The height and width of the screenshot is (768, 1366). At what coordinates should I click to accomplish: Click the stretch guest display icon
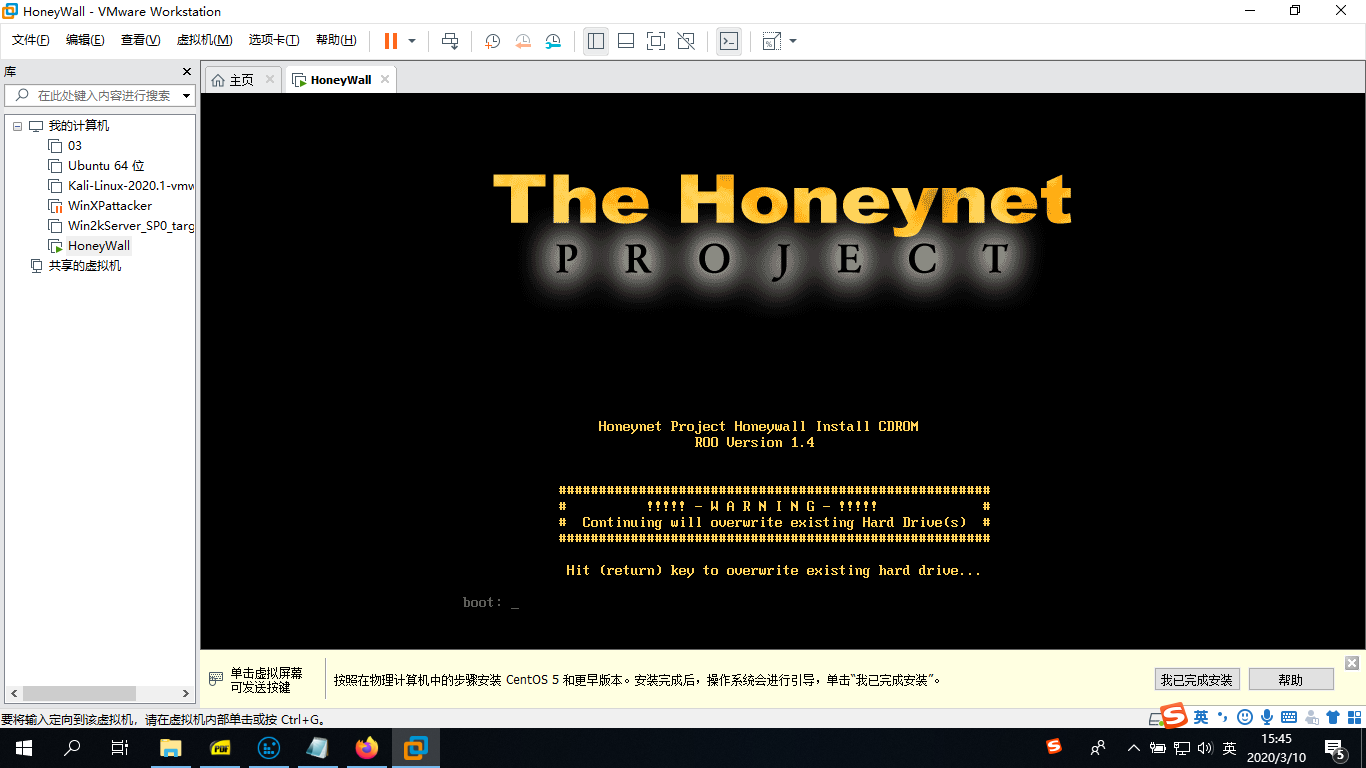pyautogui.click(x=771, y=41)
